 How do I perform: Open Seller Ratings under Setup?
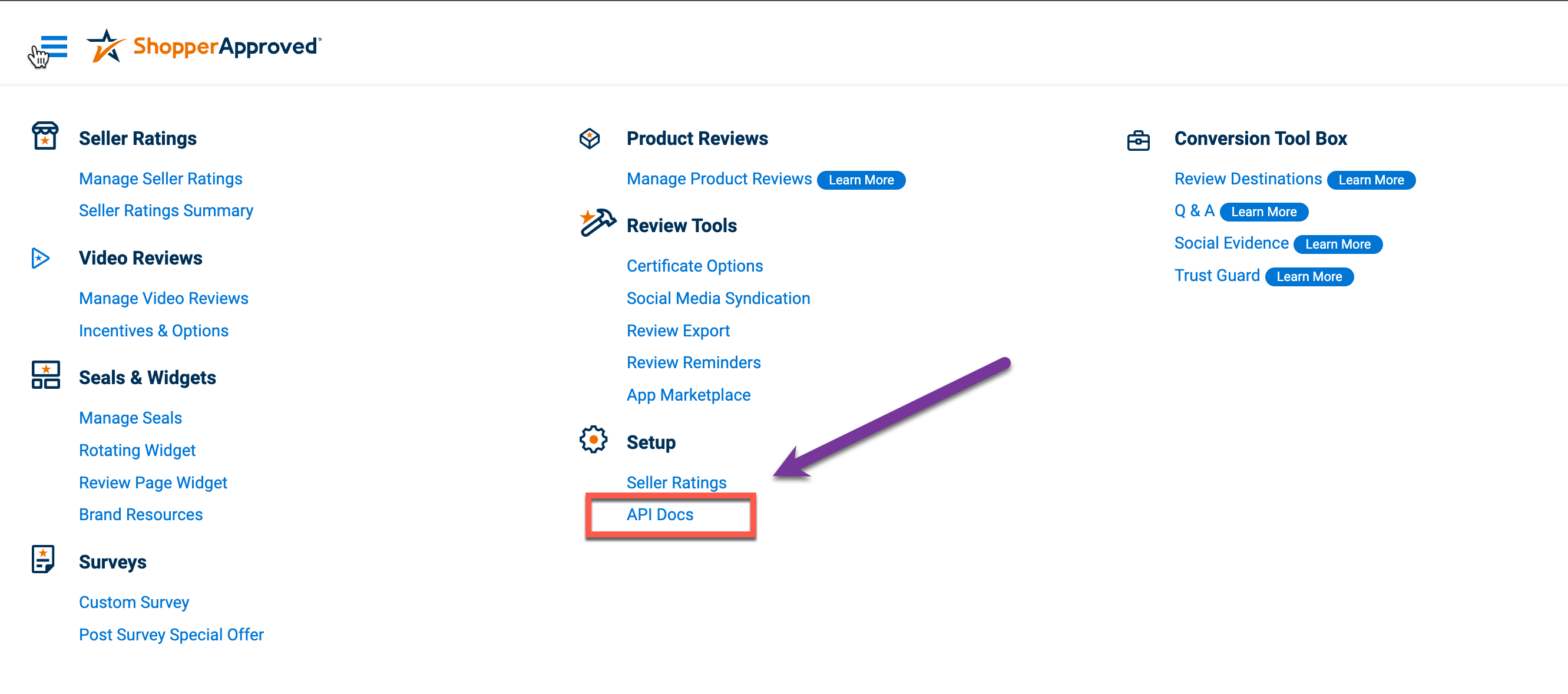[677, 483]
